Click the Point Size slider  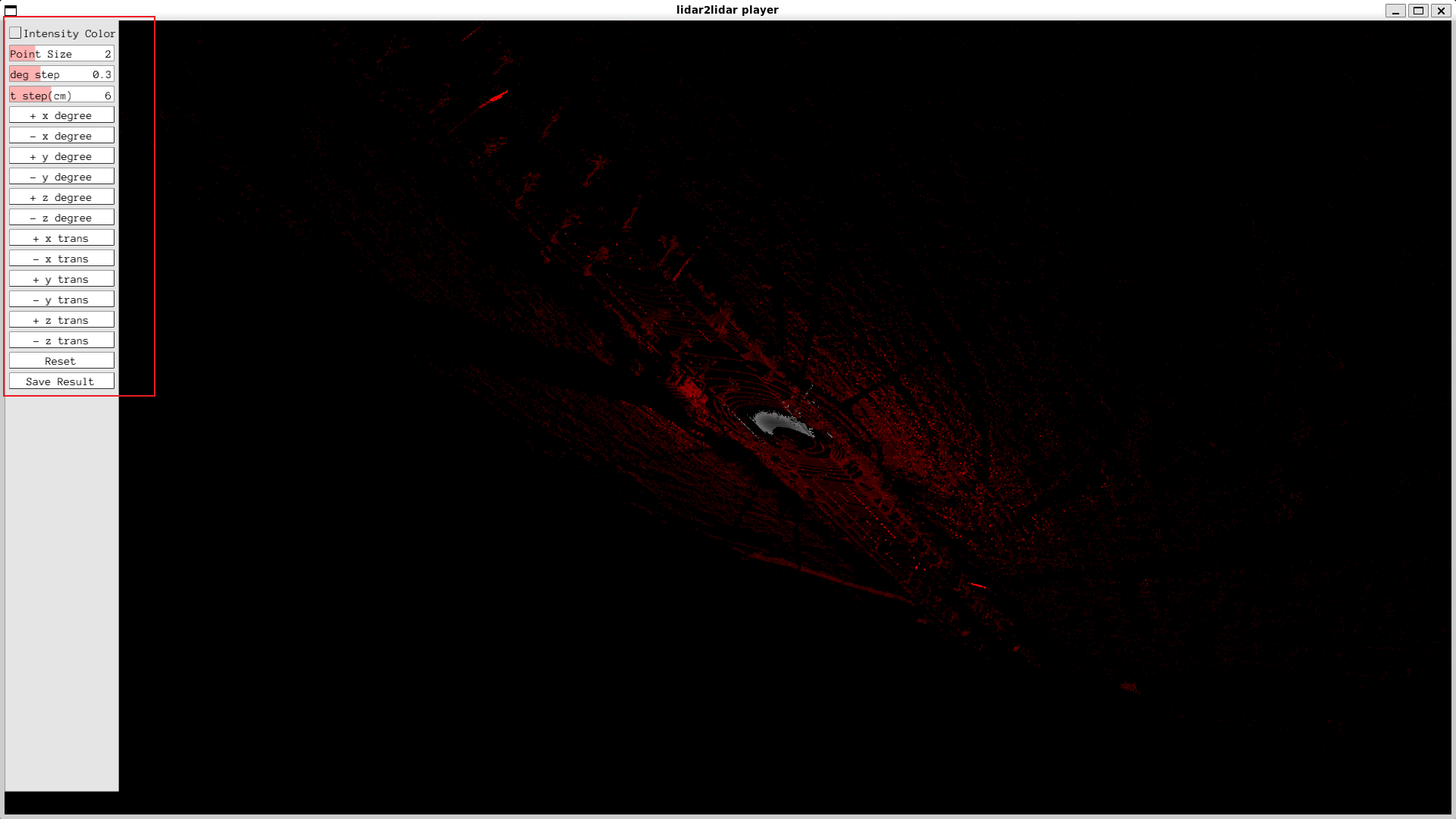point(61,54)
